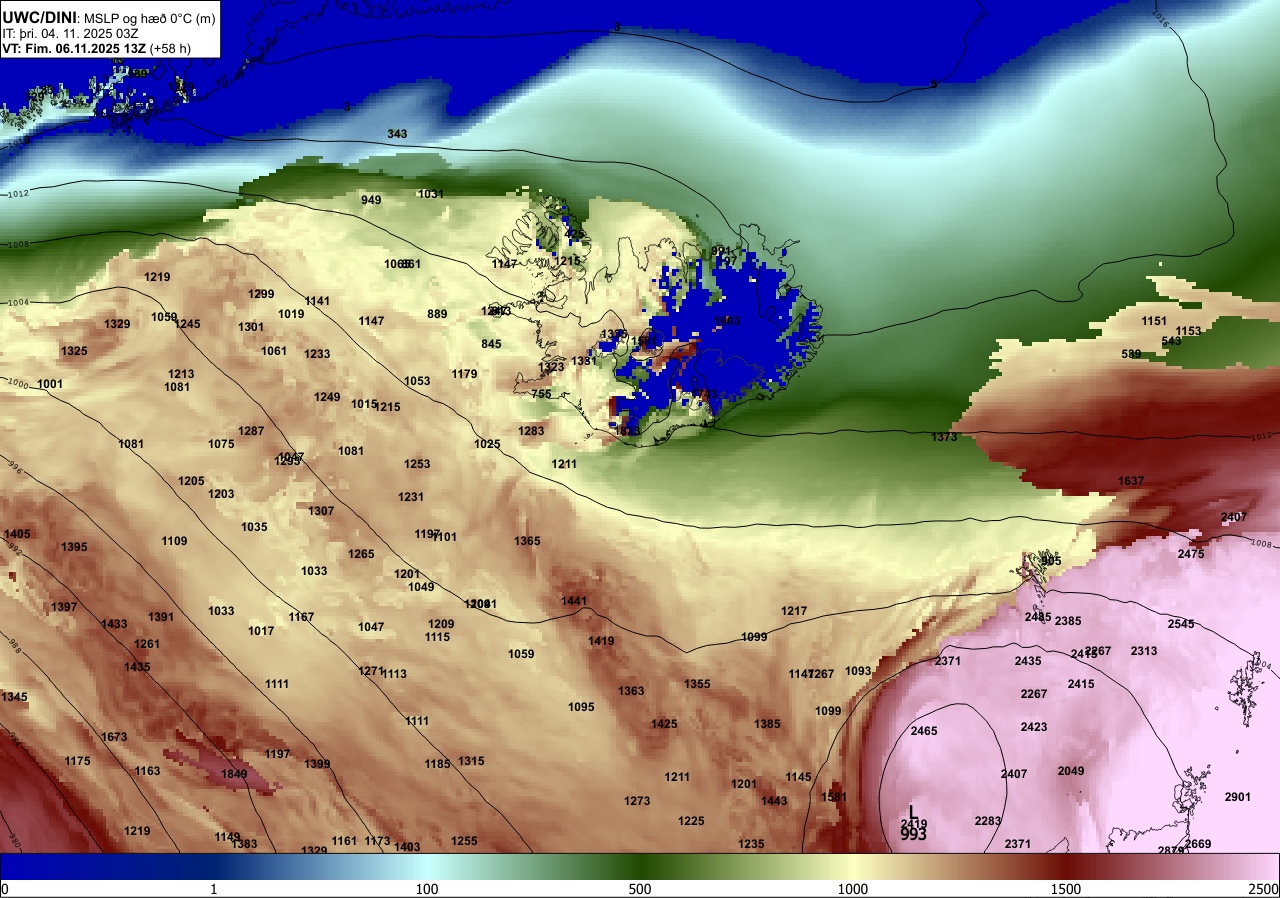
Task: Click the map value 1151
Action: tap(1154, 321)
